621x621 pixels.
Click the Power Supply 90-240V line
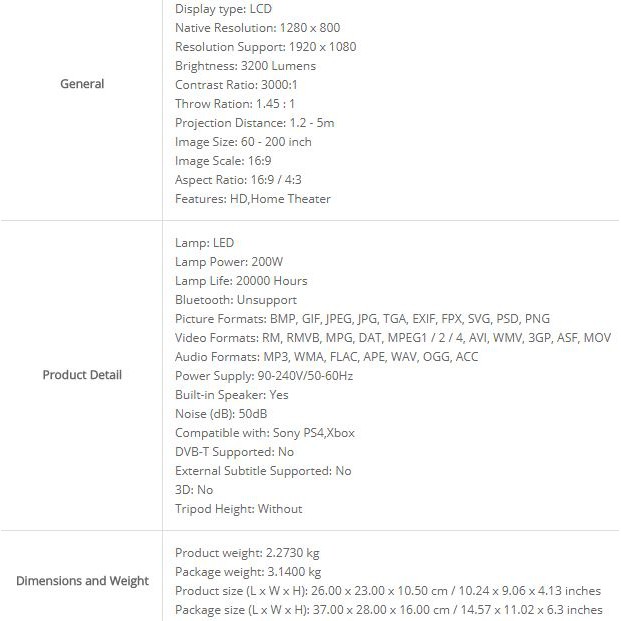[x=264, y=376]
